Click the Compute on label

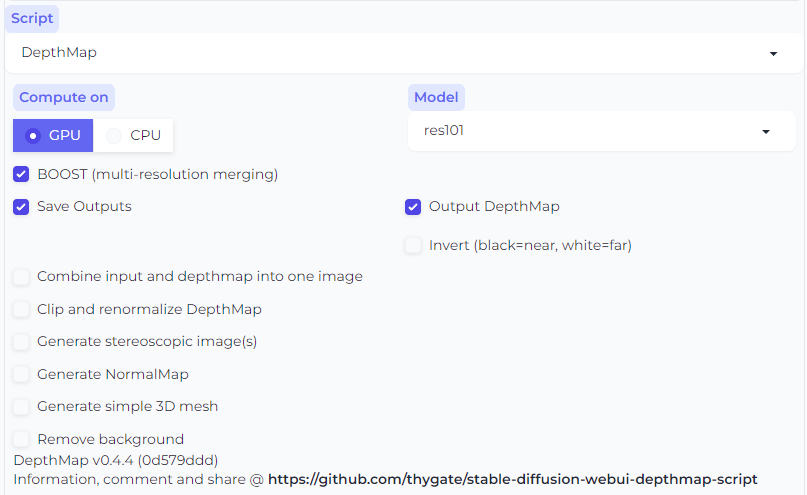tap(64, 97)
